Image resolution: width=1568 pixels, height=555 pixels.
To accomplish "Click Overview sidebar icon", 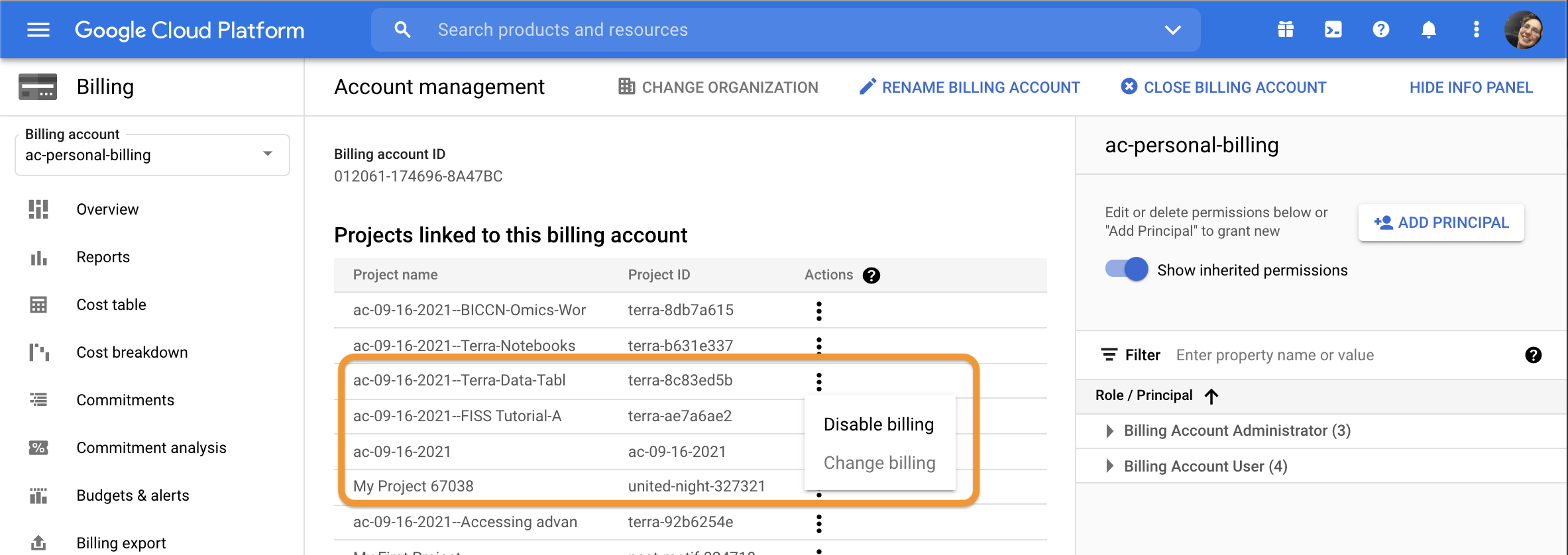I will 38,209.
